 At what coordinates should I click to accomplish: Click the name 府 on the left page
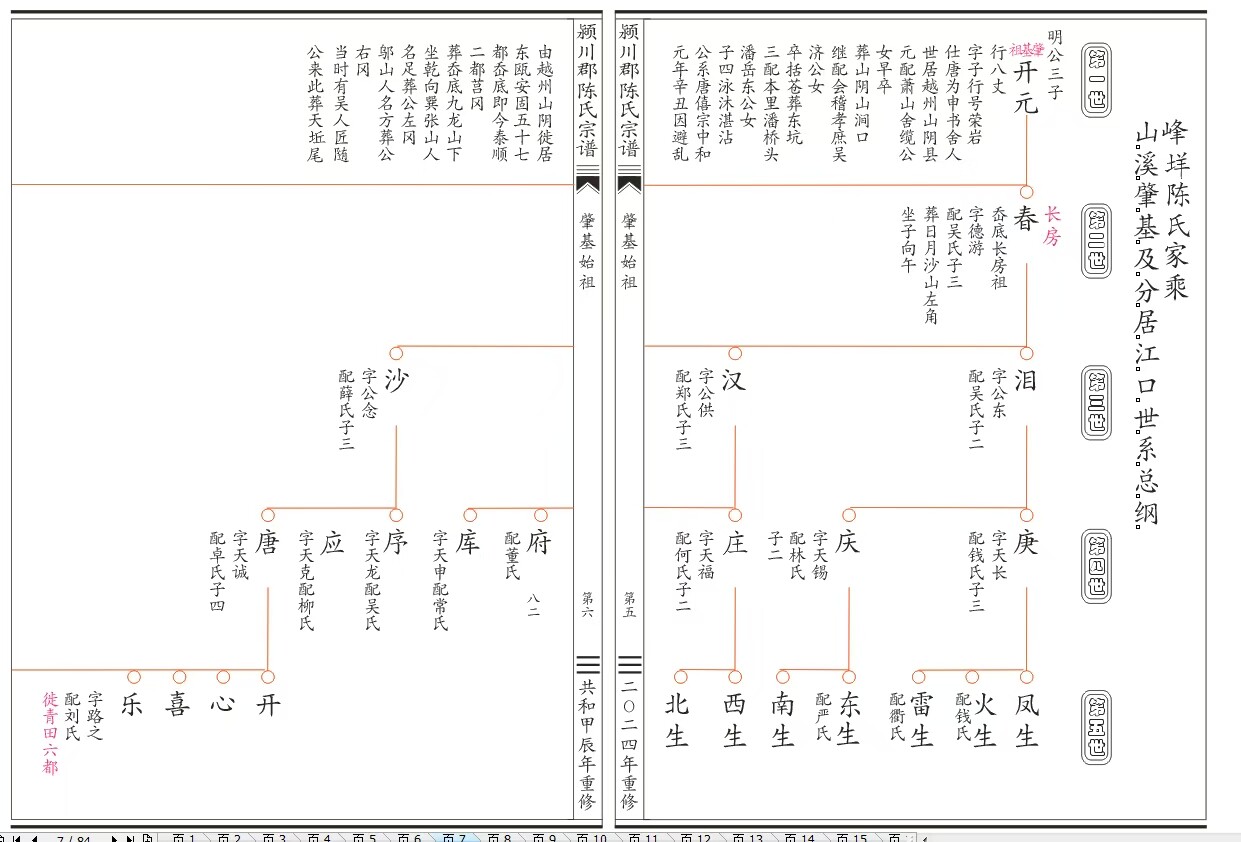click(x=540, y=543)
